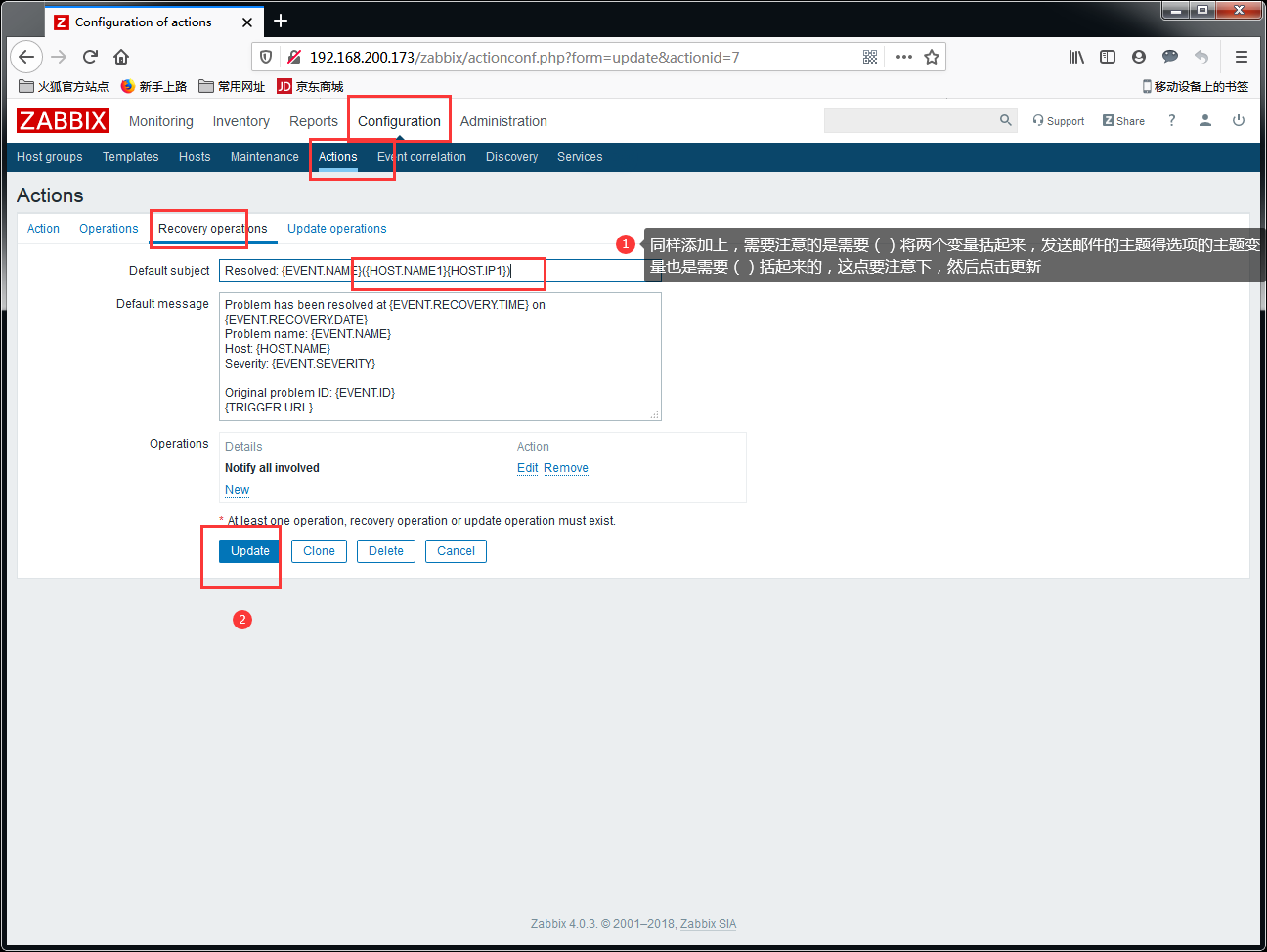Go to Maintenance submenu
Viewport: 1267px width, 952px height.
click(265, 157)
